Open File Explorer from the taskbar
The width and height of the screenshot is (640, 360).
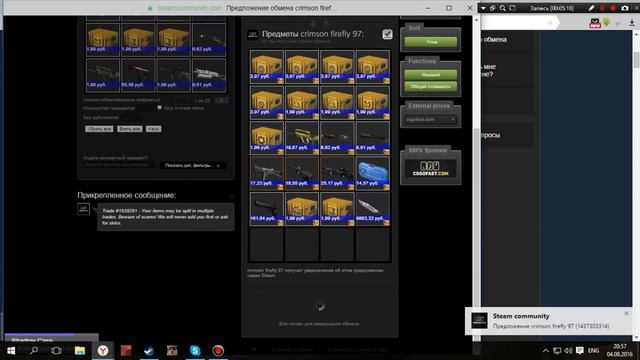80,351
